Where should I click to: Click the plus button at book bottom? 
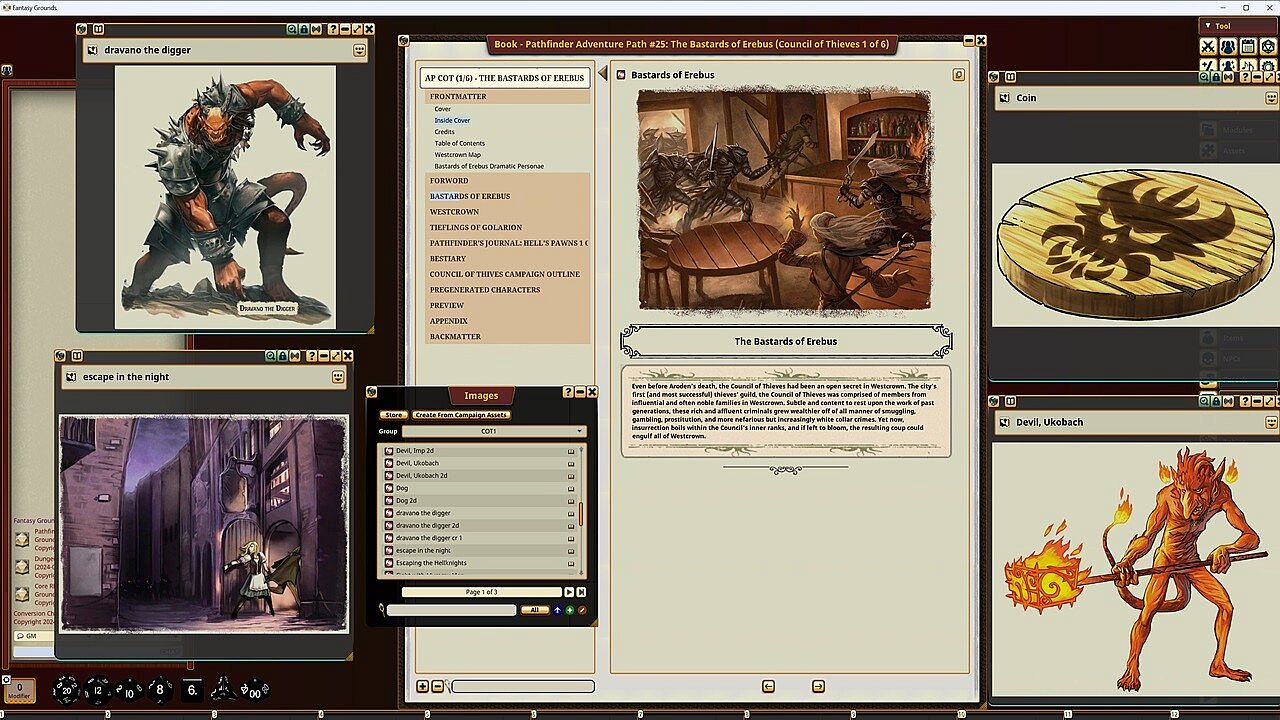422,686
